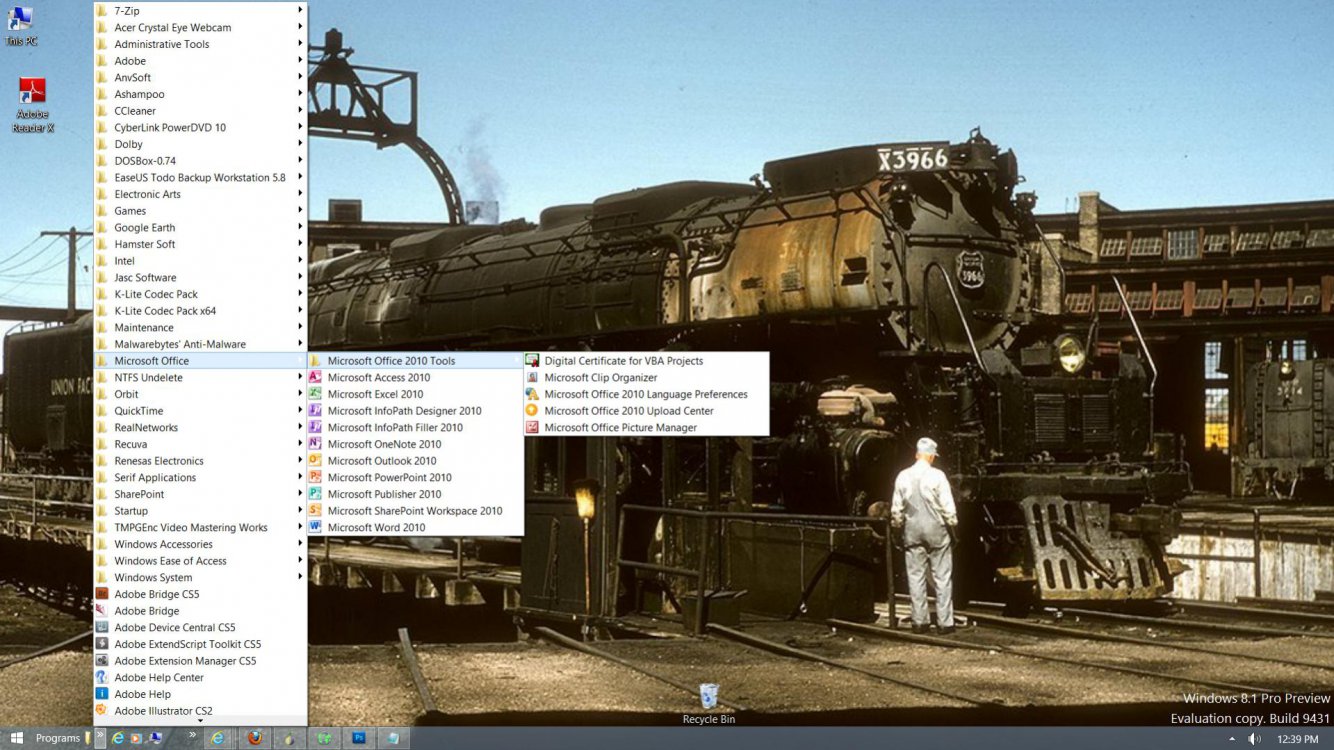1334x750 pixels.
Task: Open the Microsoft Office 2010 Tools folder
Action: [x=415, y=361]
